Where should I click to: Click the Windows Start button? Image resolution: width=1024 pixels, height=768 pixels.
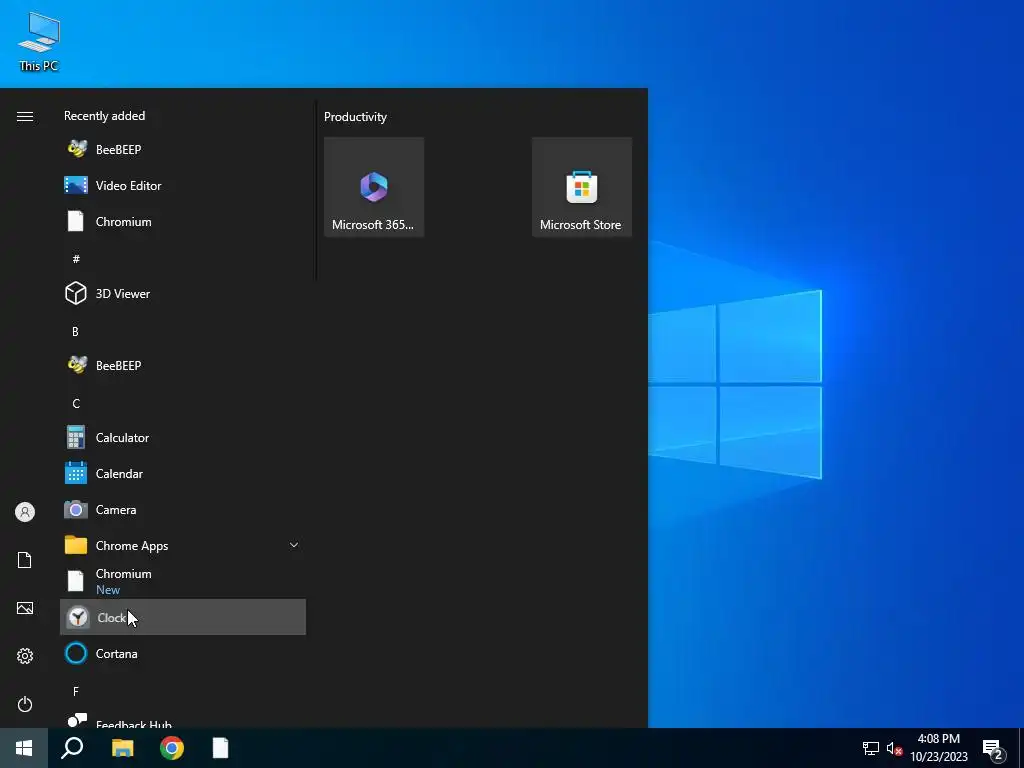[24, 748]
